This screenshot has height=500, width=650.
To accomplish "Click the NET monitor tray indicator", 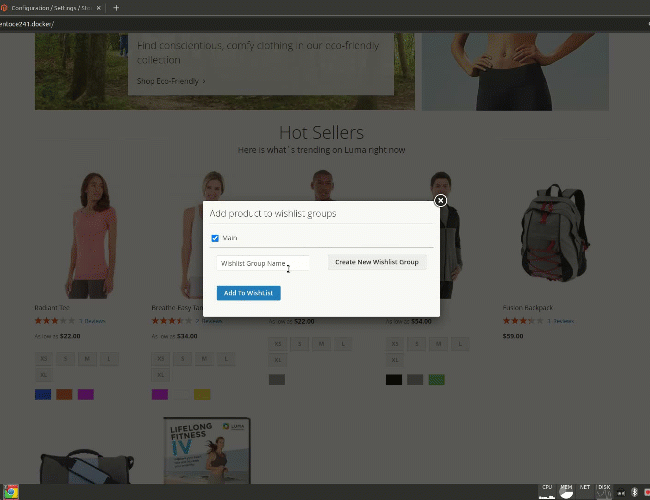I will (585, 490).
